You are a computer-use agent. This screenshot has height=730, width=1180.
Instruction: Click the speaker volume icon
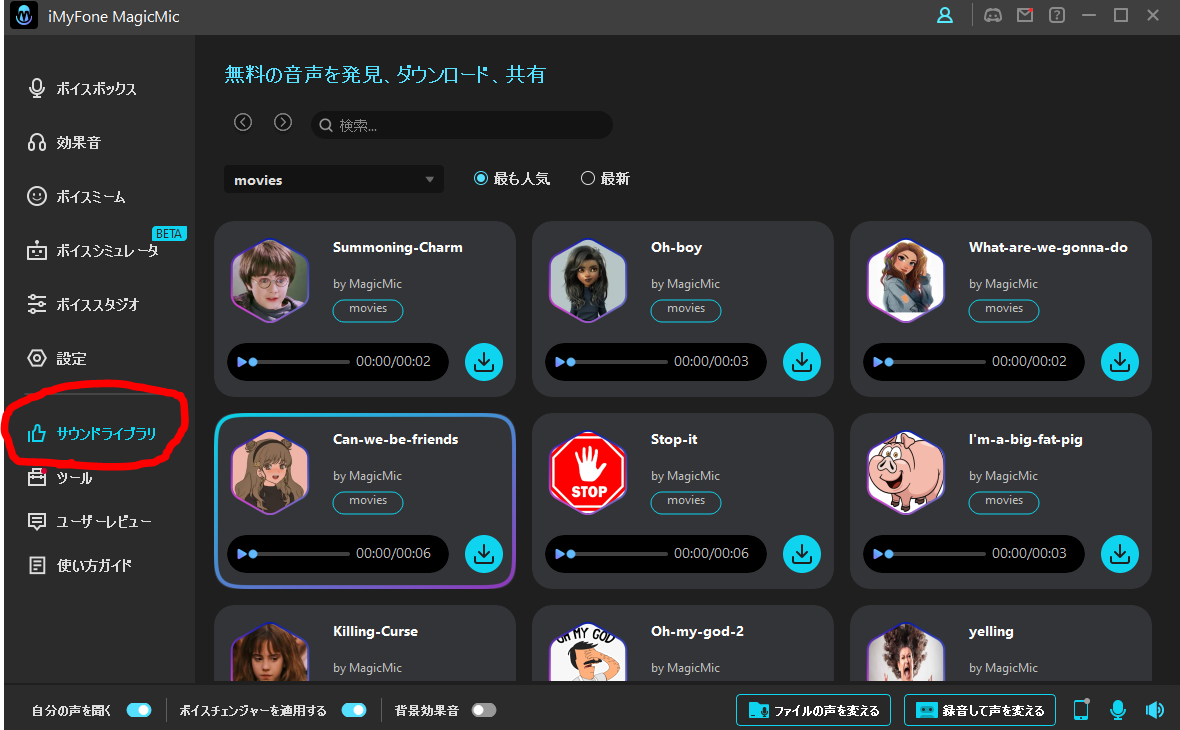click(1155, 710)
